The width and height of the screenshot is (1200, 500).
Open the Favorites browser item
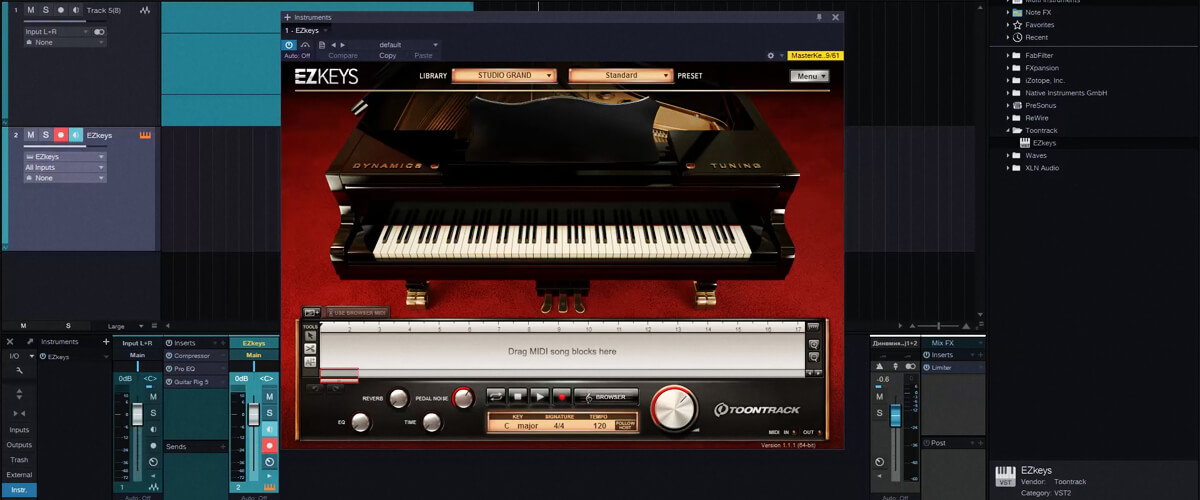pyautogui.click(x=1040, y=24)
